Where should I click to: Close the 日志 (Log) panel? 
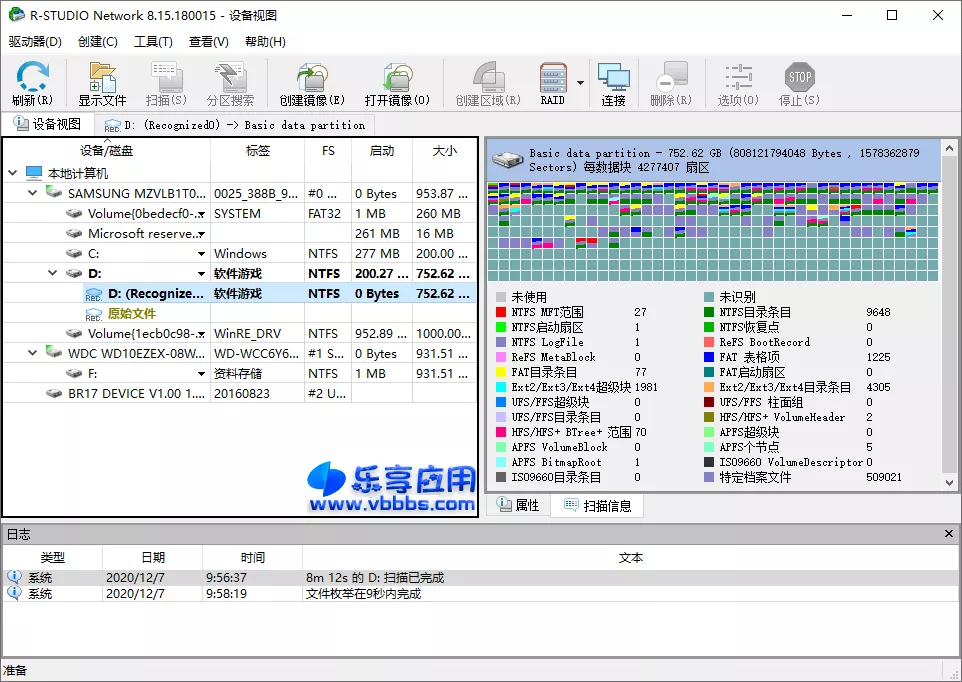click(x=948, y=533)
